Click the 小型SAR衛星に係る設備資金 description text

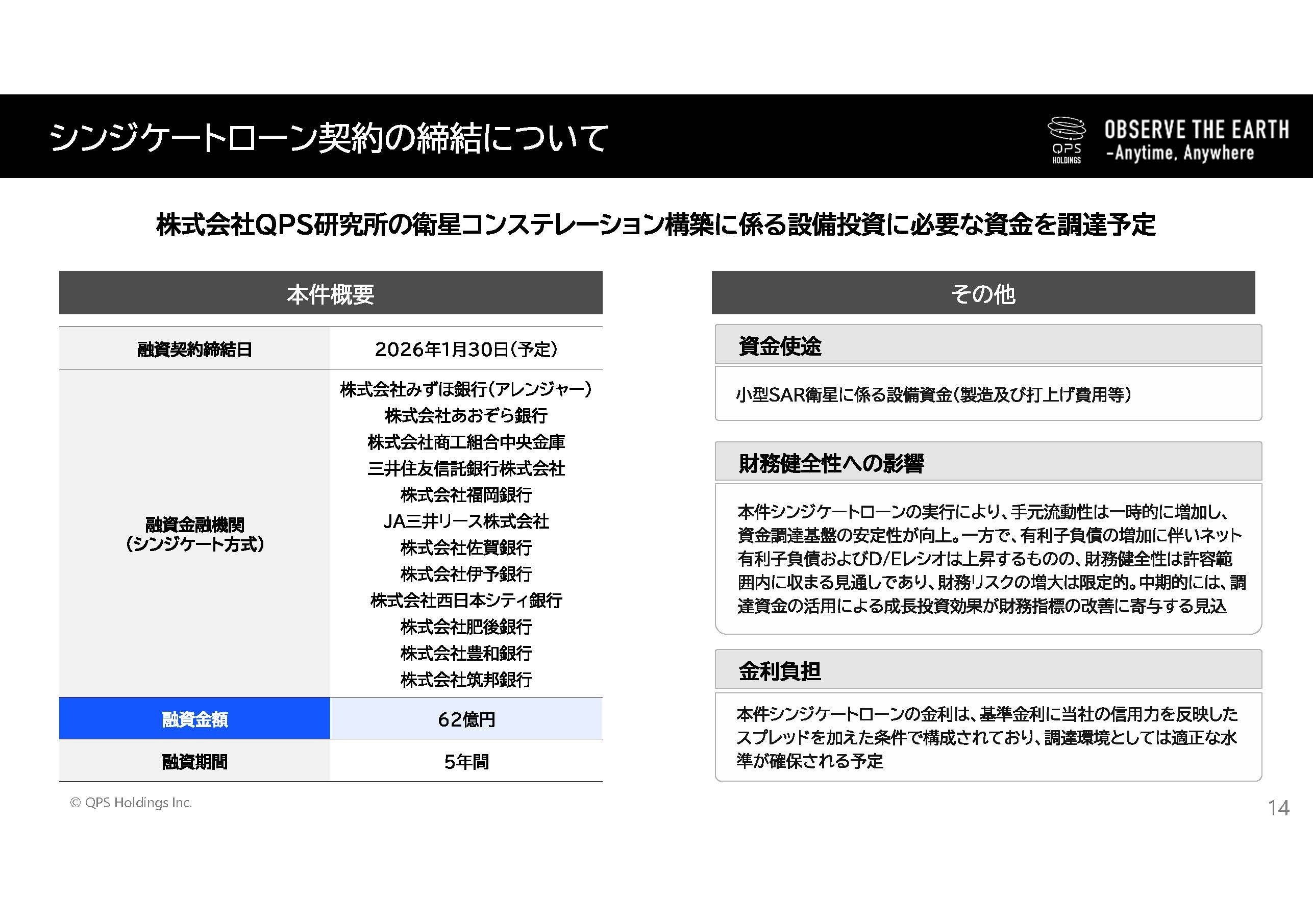(934, 394)
